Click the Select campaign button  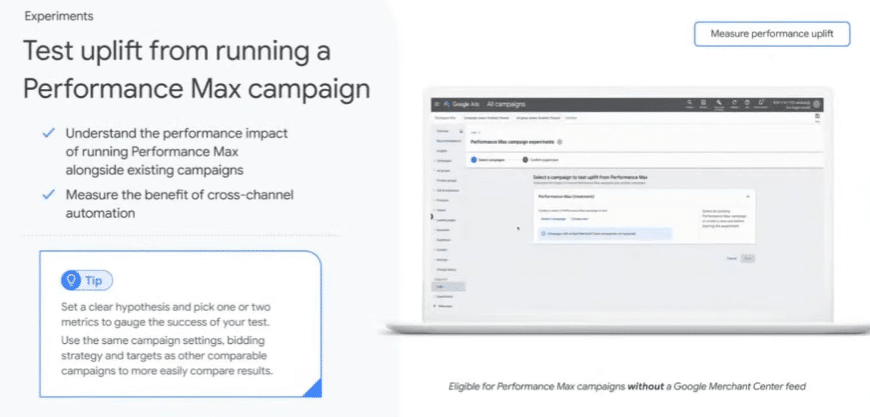pyautogui.click(x=553, y=219)
